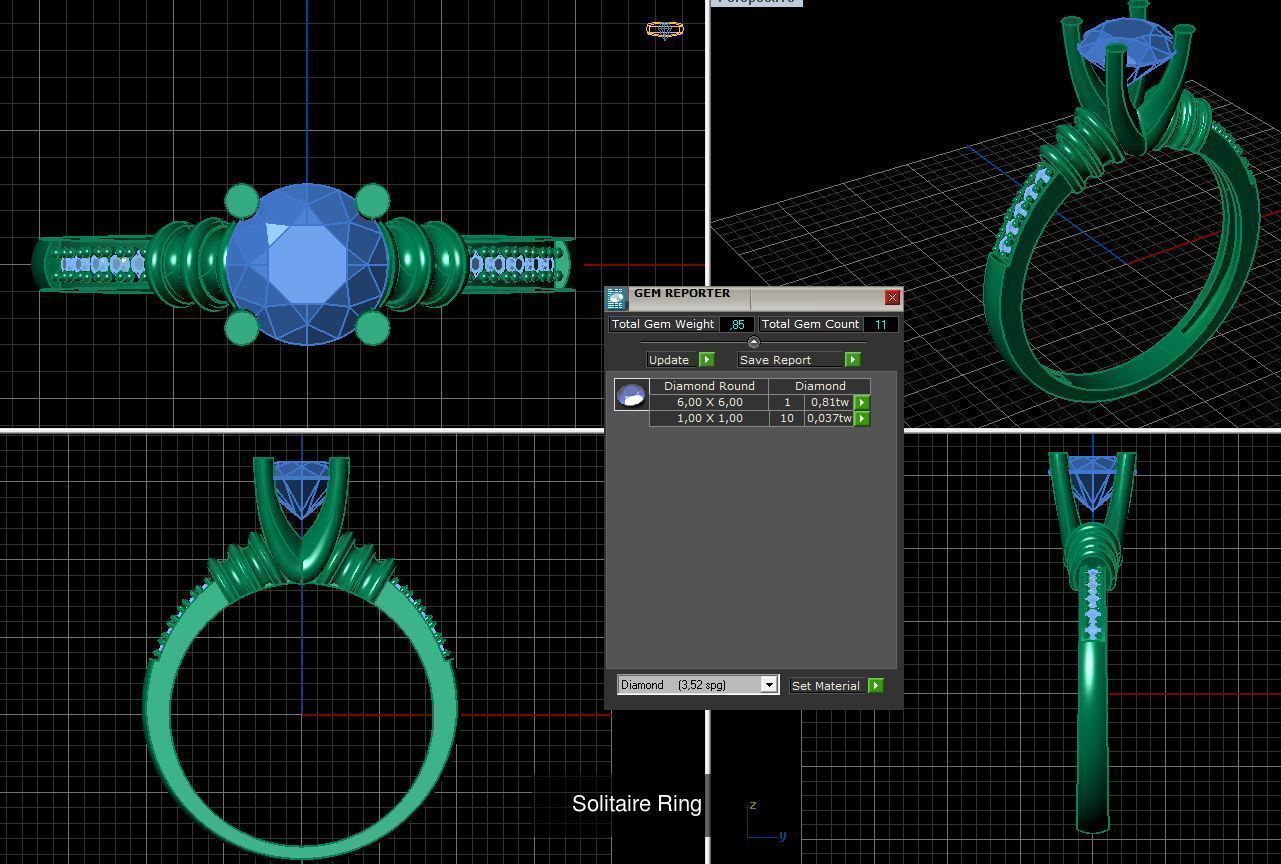Click the green arrow on the 0,037tw row

[x=862, y=419]
